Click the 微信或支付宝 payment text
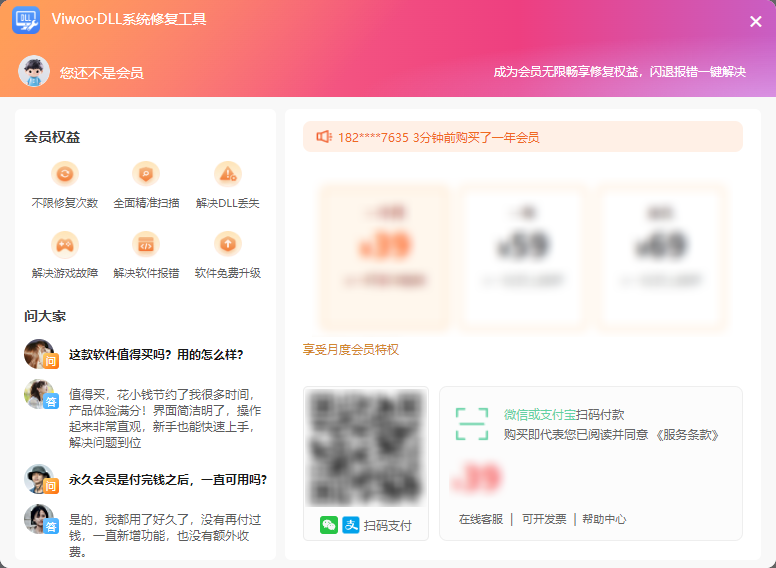Screen dimensions: 776x568 [539, 415]
